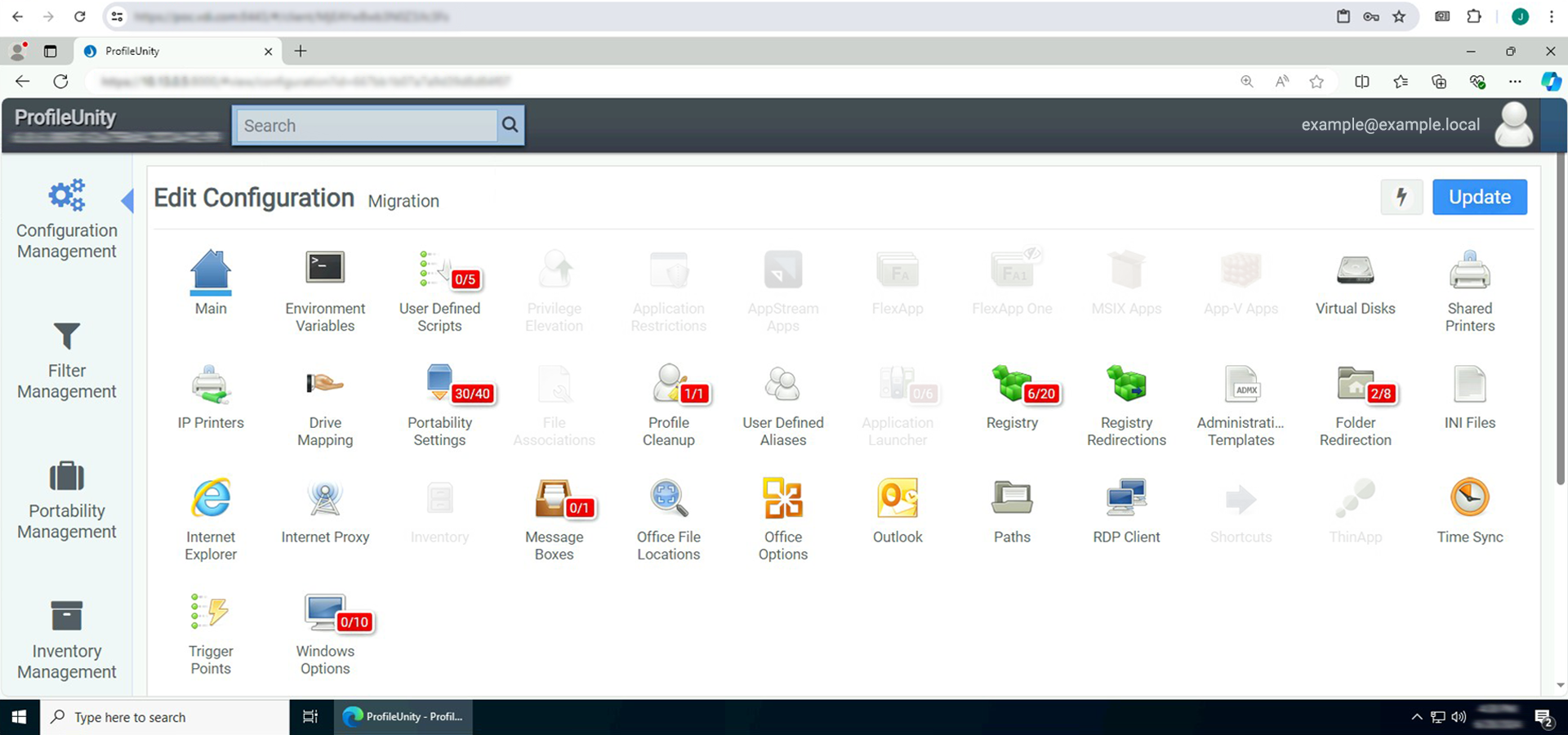The height and width of the screenshot is (735, 1568).
Task: Open the Folder Redirection module
Action: [x=1355, y=406]
